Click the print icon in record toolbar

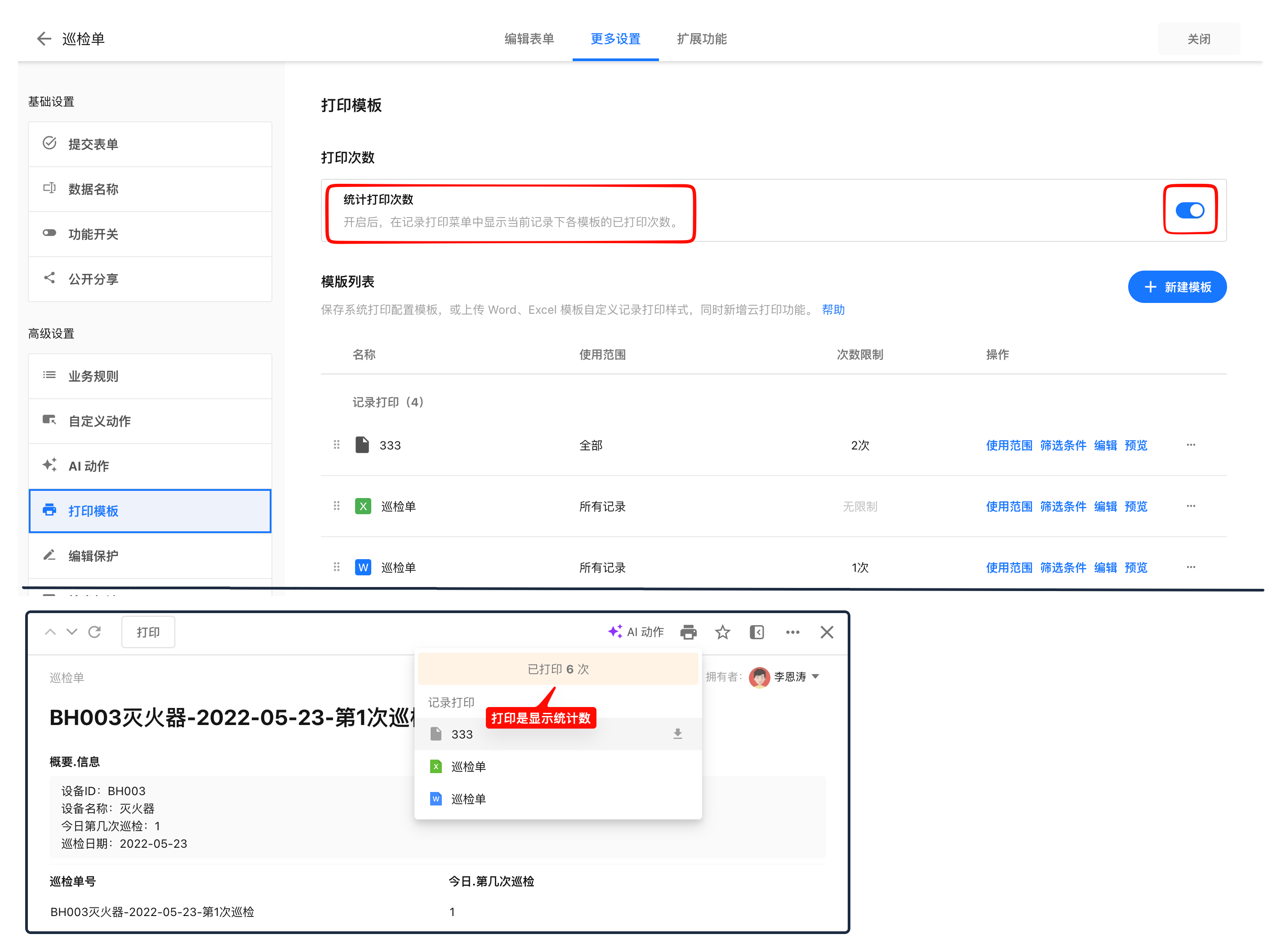tap(688, 632)
